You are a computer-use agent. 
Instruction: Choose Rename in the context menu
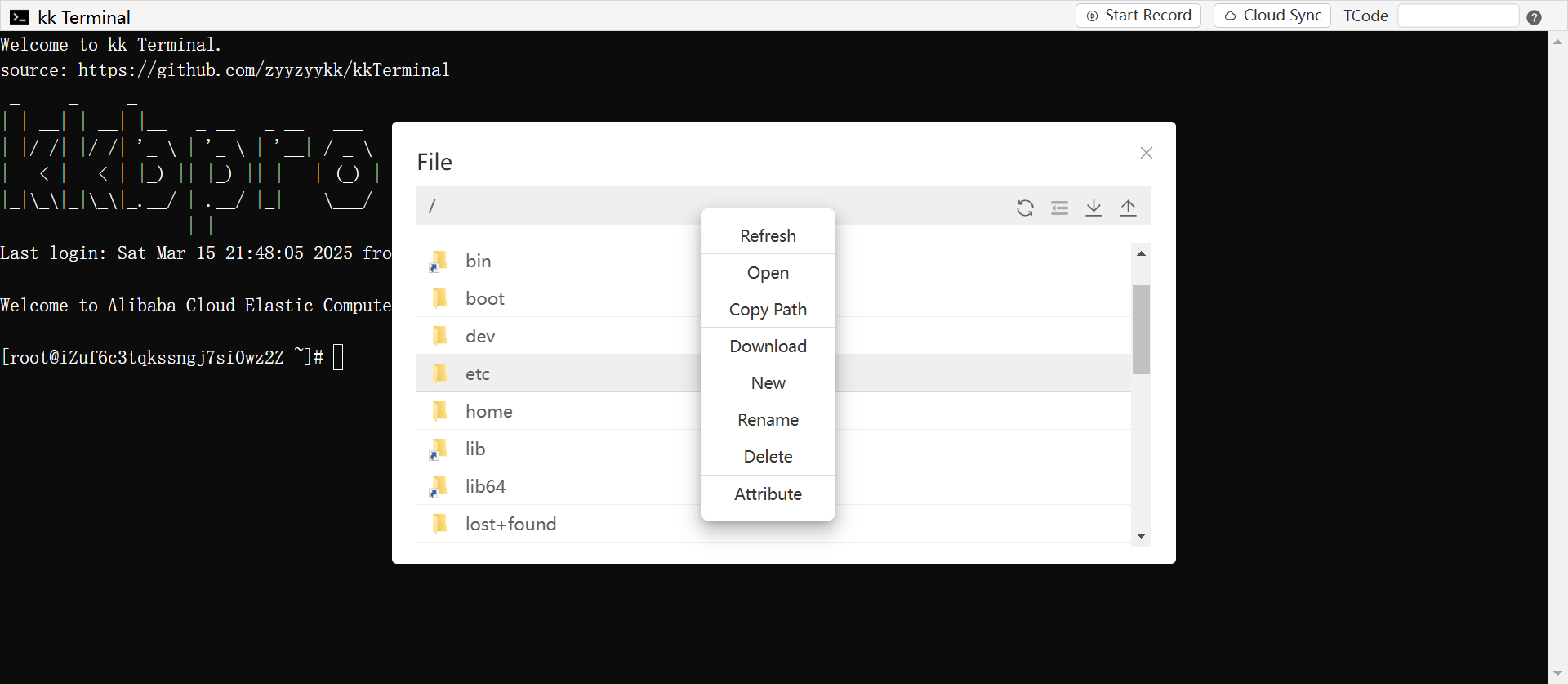tap(768, 420)
